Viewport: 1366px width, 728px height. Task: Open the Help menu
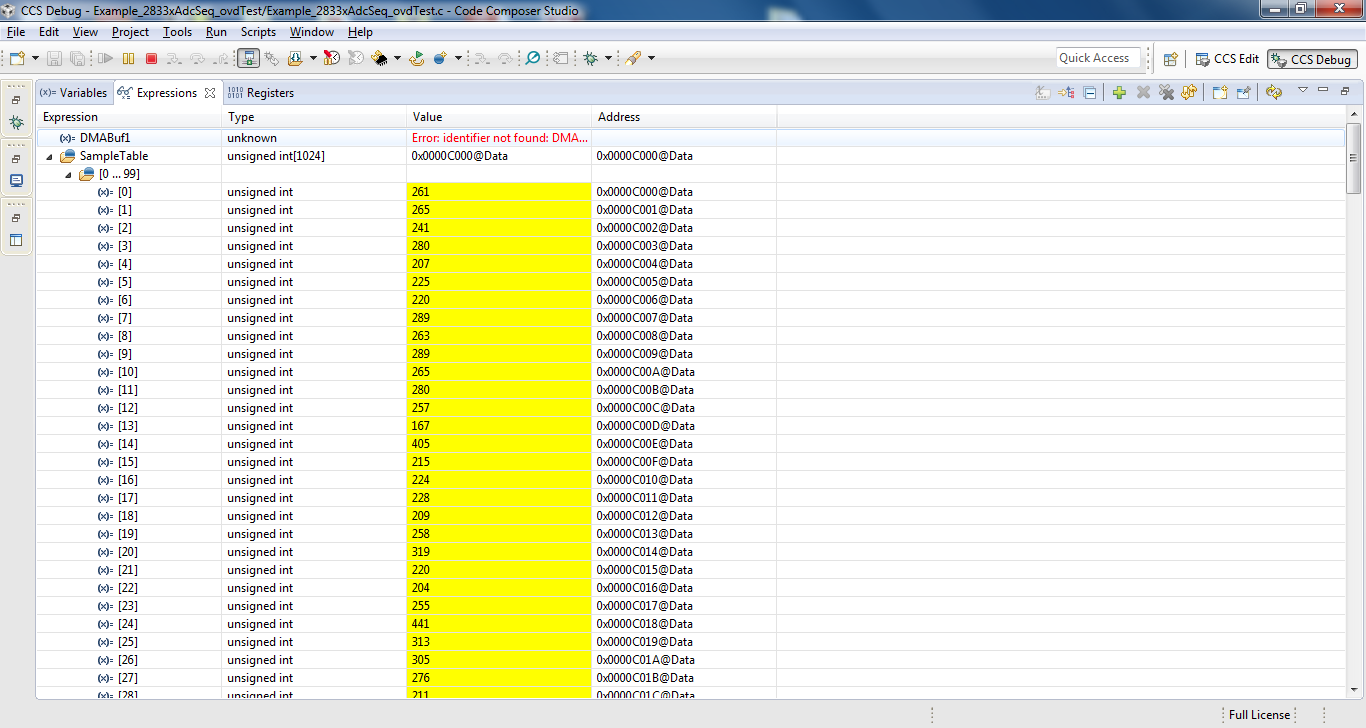[360, 32]
